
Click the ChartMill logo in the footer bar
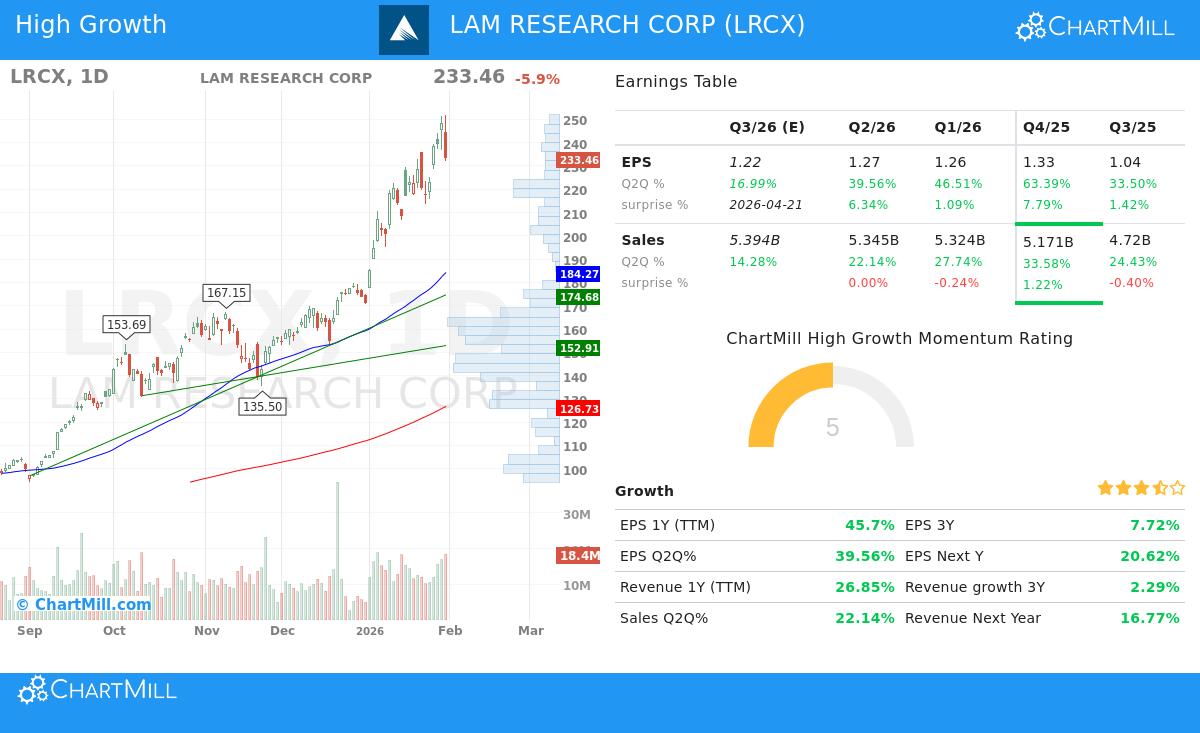(x=96, y=689)
